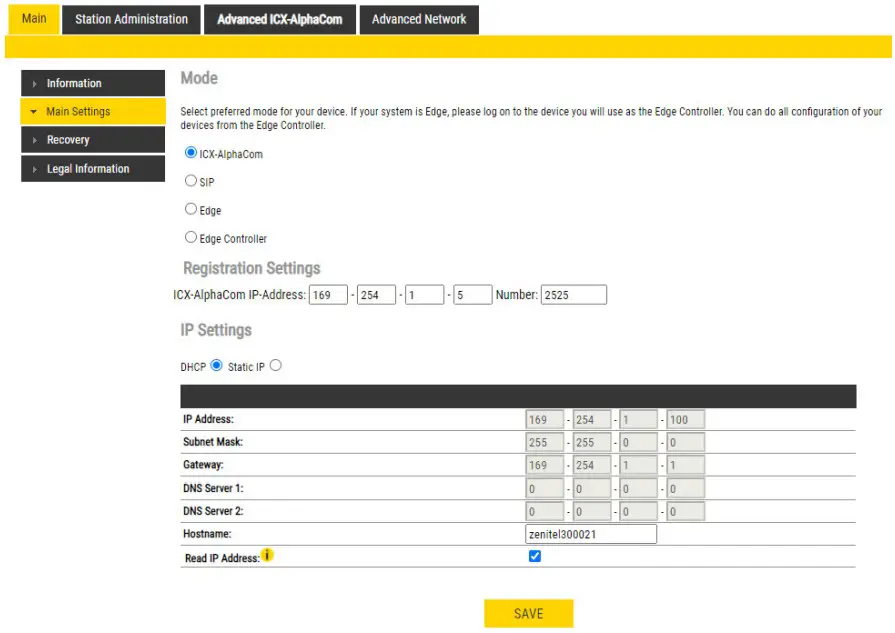
Task: Click the Read IP Address info icon
Action: [267, 554]
